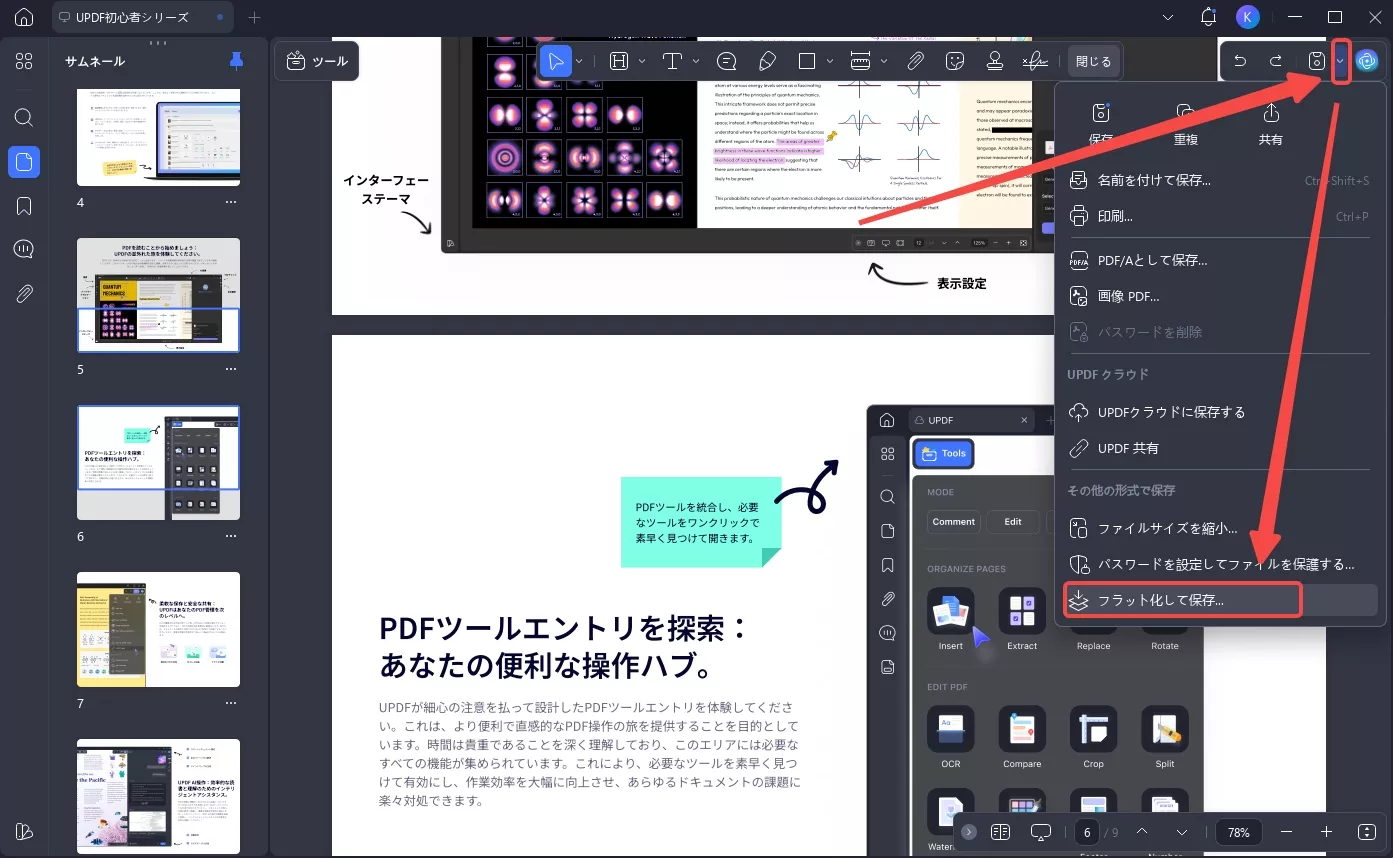Switch page layout using the two-page view icon
This screenshot has height=858, width=1393.
coord(1001,832)
